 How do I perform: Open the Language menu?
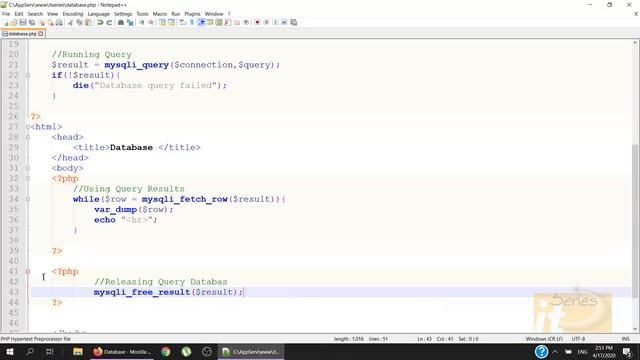pos(98,14)
